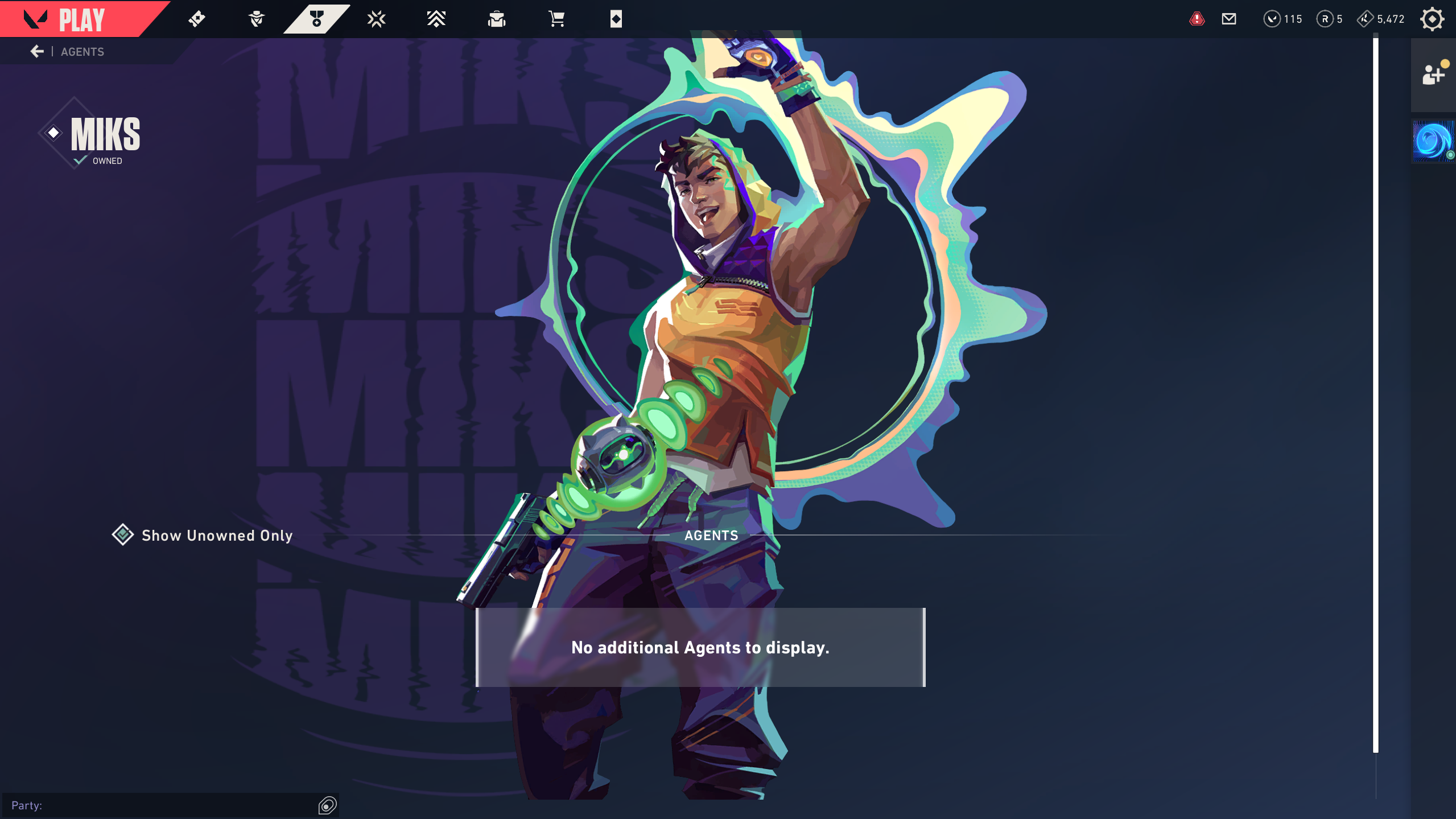Click the vertical scrollbar on the right

click(1376, 393)
